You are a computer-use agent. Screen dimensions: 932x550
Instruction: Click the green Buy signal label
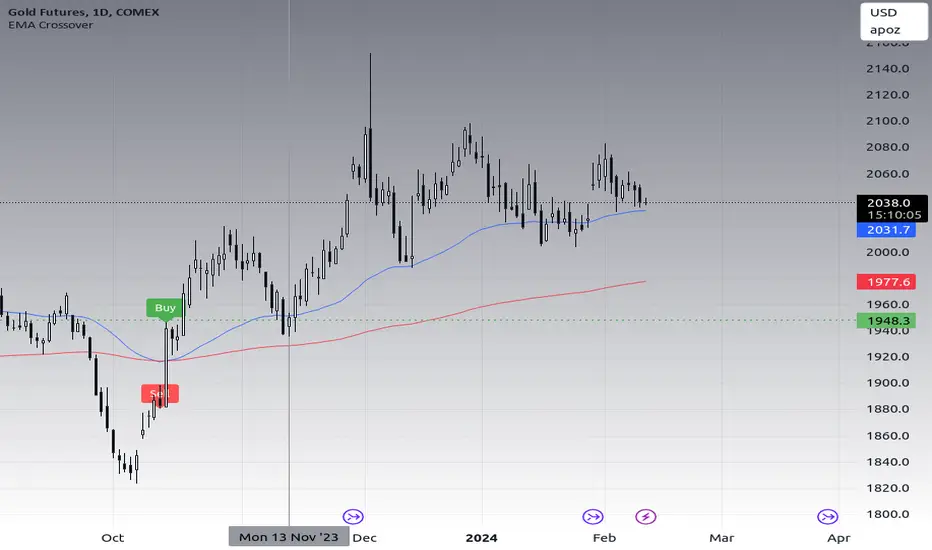165,308
